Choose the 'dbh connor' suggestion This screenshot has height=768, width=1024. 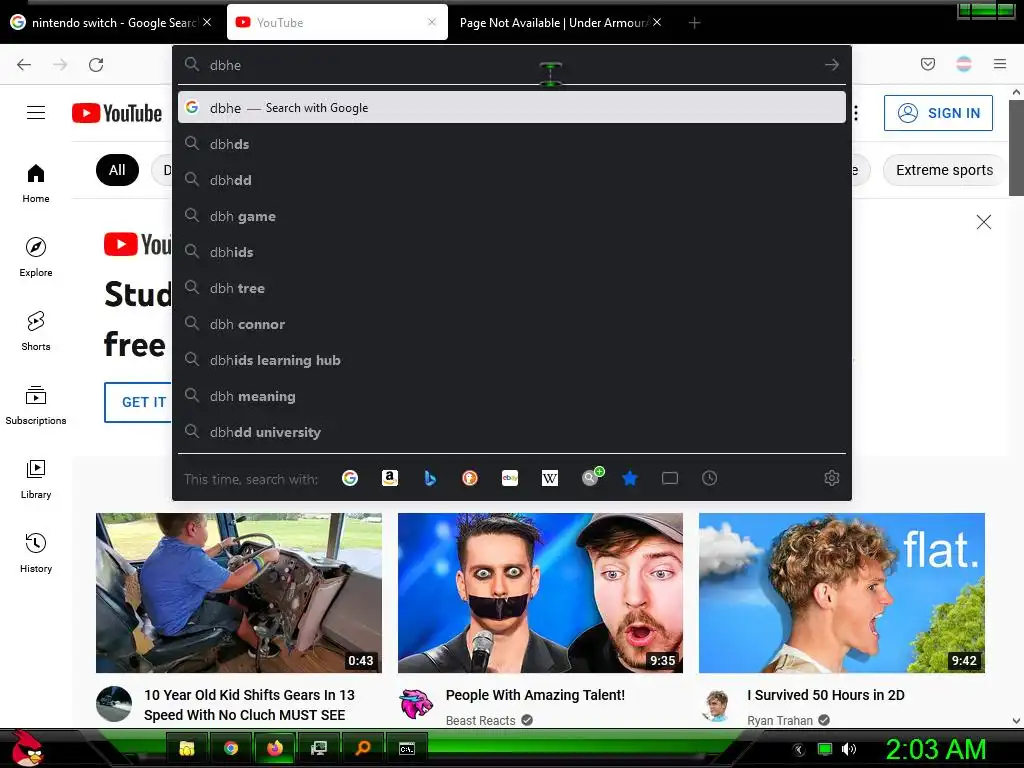511,324
